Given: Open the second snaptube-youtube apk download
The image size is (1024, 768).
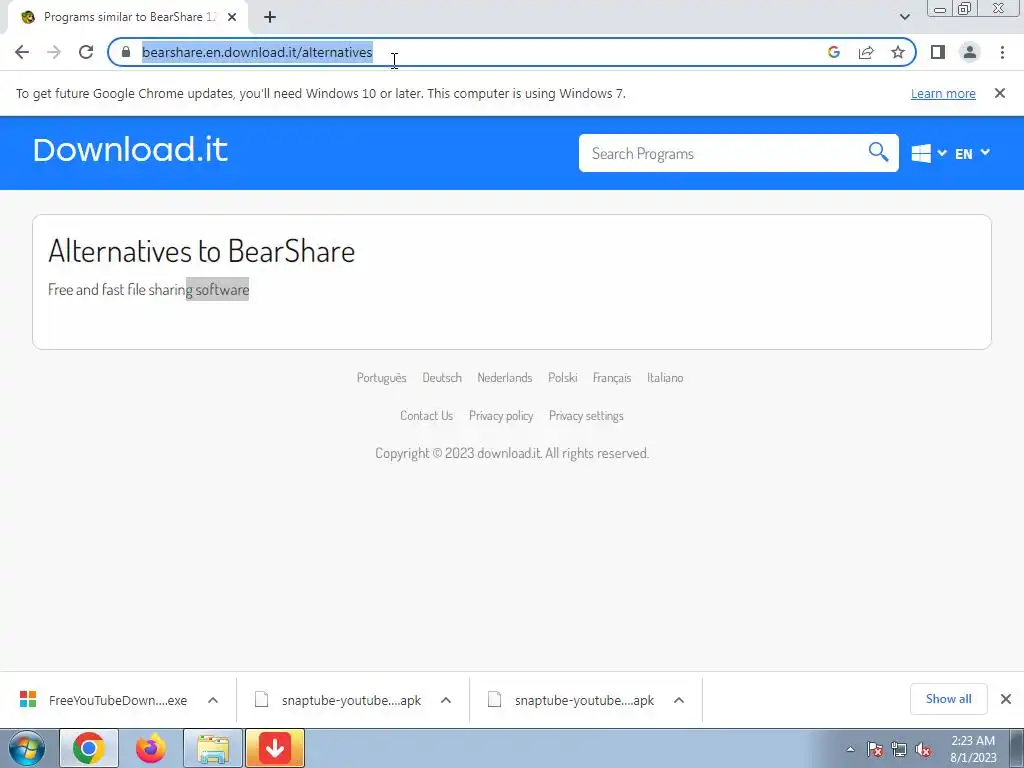Looking at the screenshot, I should tap(571, 700).
